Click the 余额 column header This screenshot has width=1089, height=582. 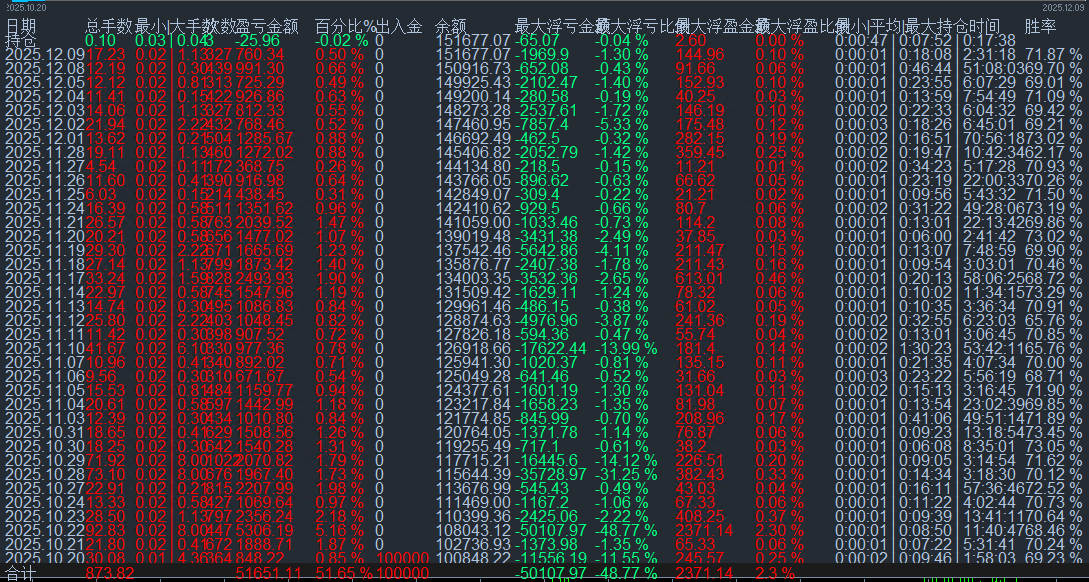[x=450, y=26]
